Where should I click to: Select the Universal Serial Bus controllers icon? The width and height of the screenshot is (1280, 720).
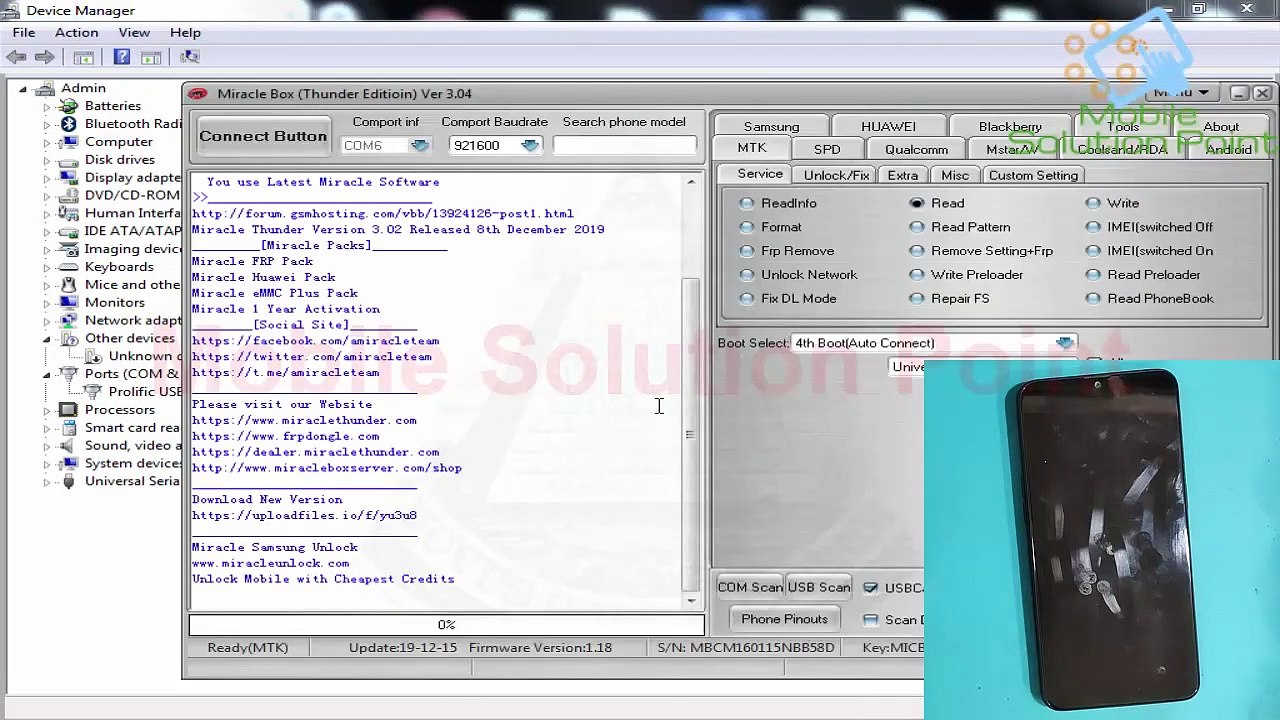[x=68, y=482]
